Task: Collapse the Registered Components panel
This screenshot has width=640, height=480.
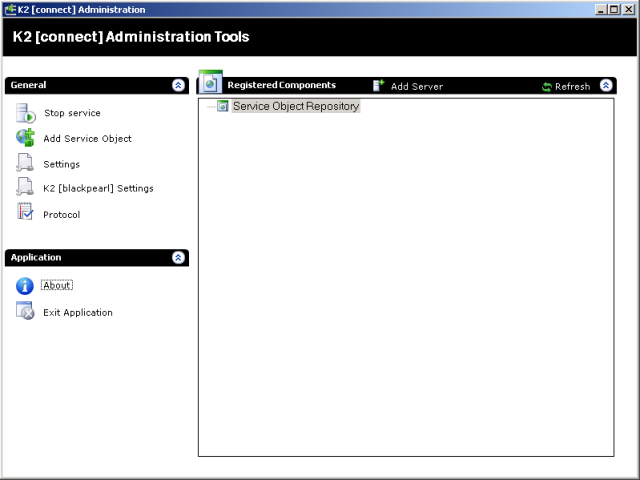Action: (x=606, y=85)
